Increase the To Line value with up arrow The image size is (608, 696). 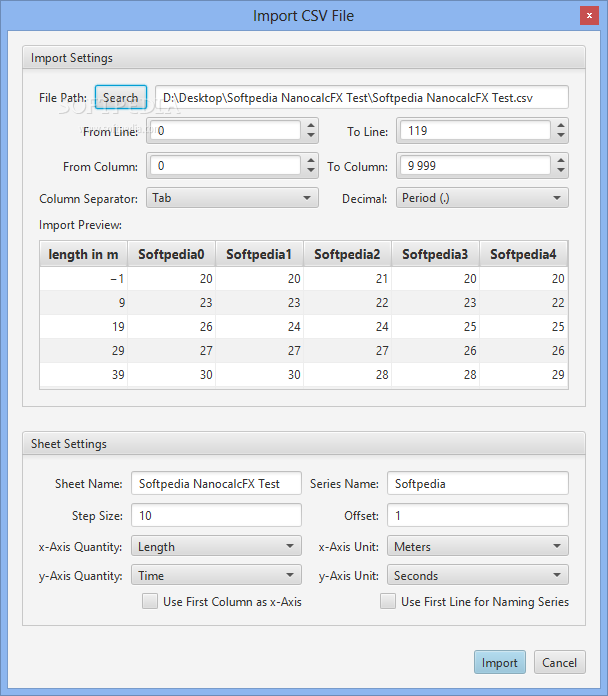561,126
